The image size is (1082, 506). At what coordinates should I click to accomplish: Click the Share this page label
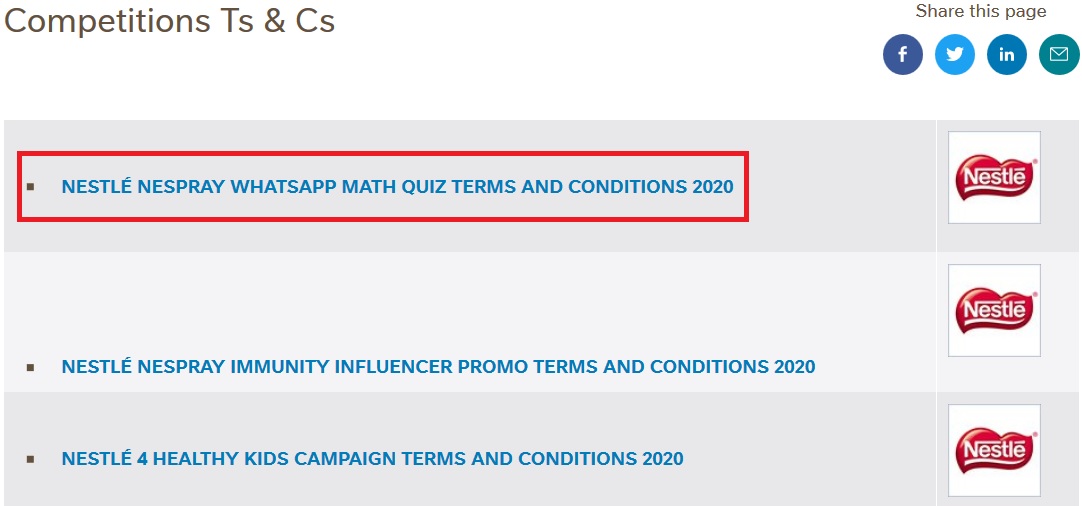point(980,12)
